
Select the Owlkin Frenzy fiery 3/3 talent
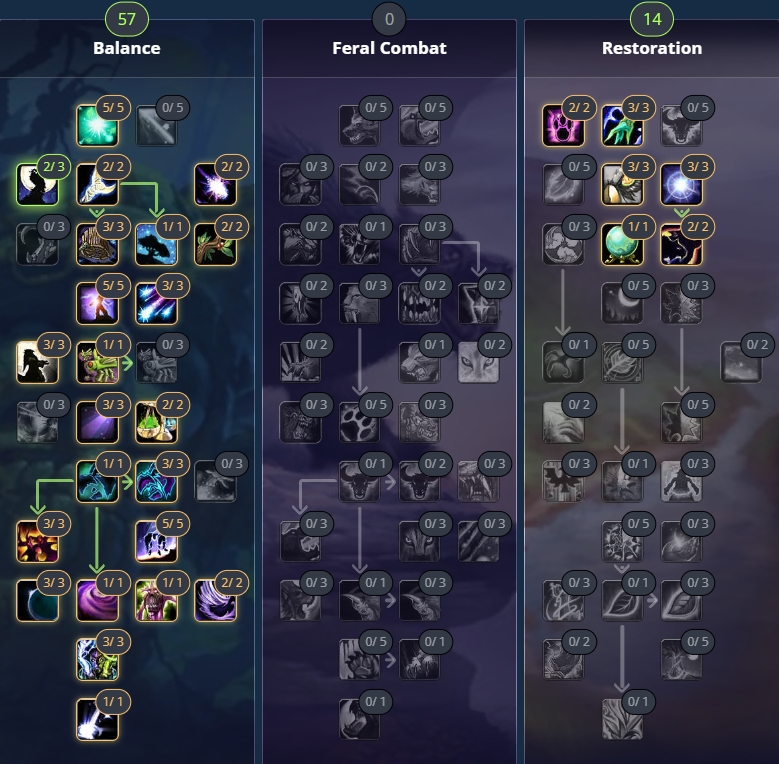click(x=37, y=541)
